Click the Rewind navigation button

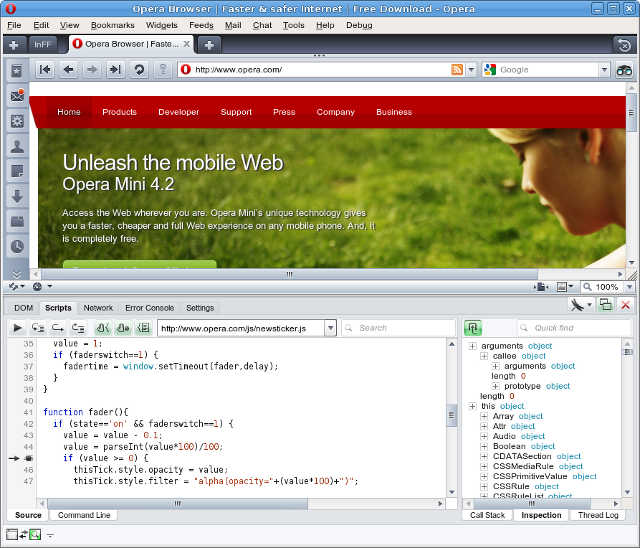(44, 70)
